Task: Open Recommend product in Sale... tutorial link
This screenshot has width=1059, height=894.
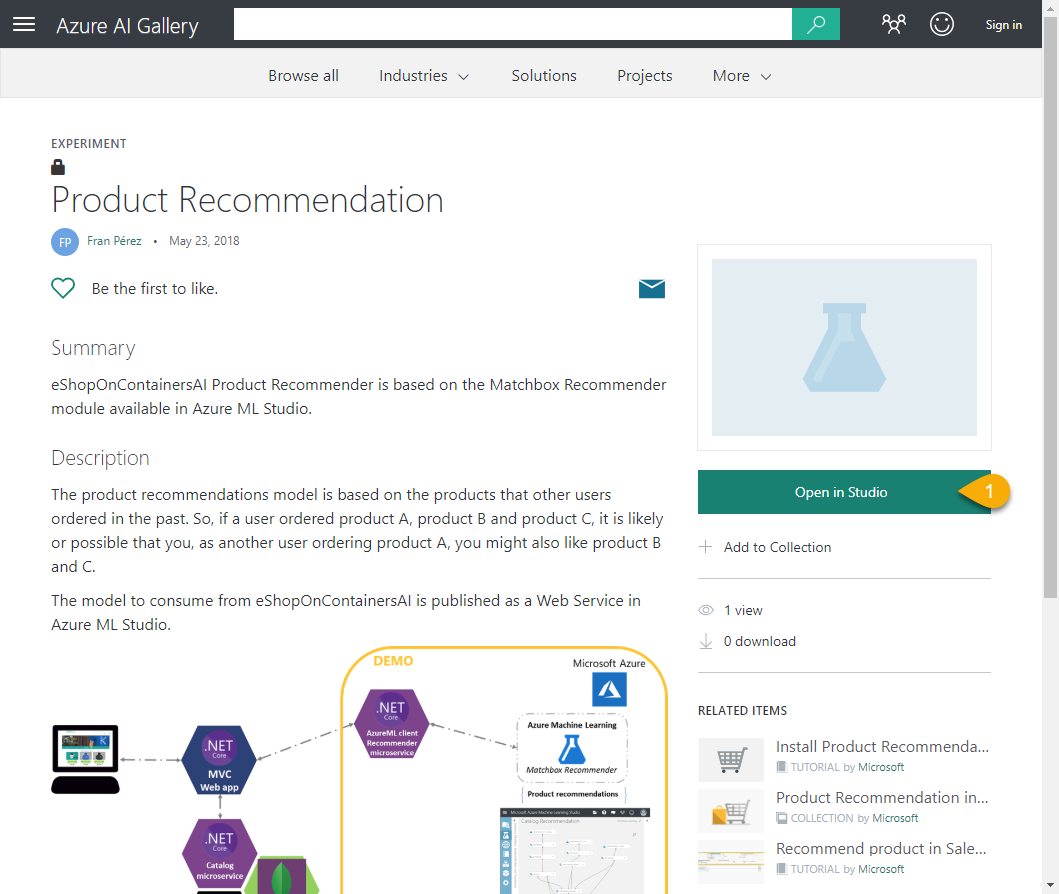Action: [881, 849]
